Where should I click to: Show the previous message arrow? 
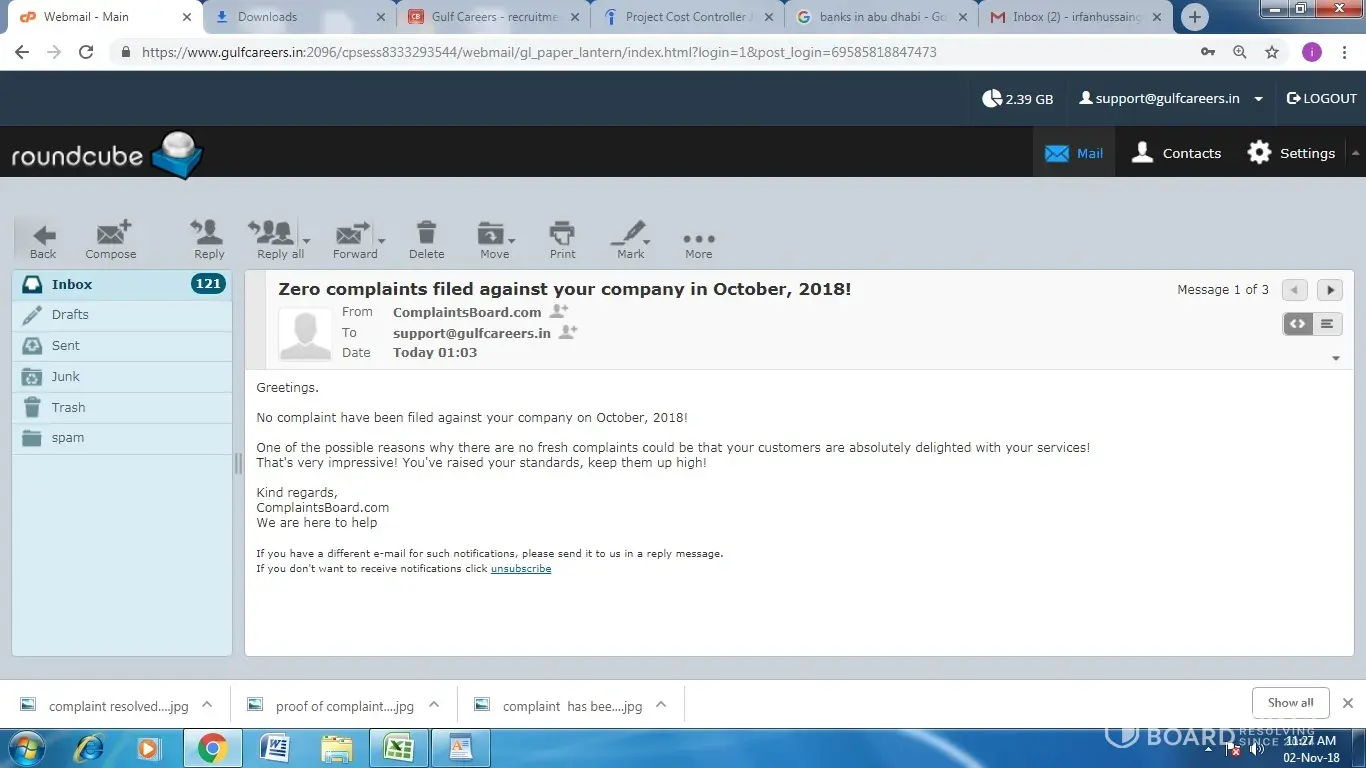click(1295, 290)
